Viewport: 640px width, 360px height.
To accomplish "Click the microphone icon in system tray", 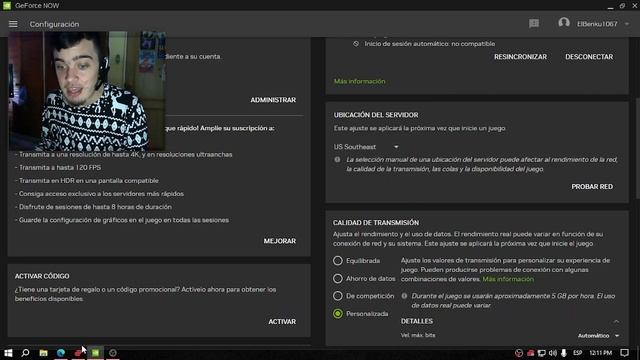I will point(564,353).
